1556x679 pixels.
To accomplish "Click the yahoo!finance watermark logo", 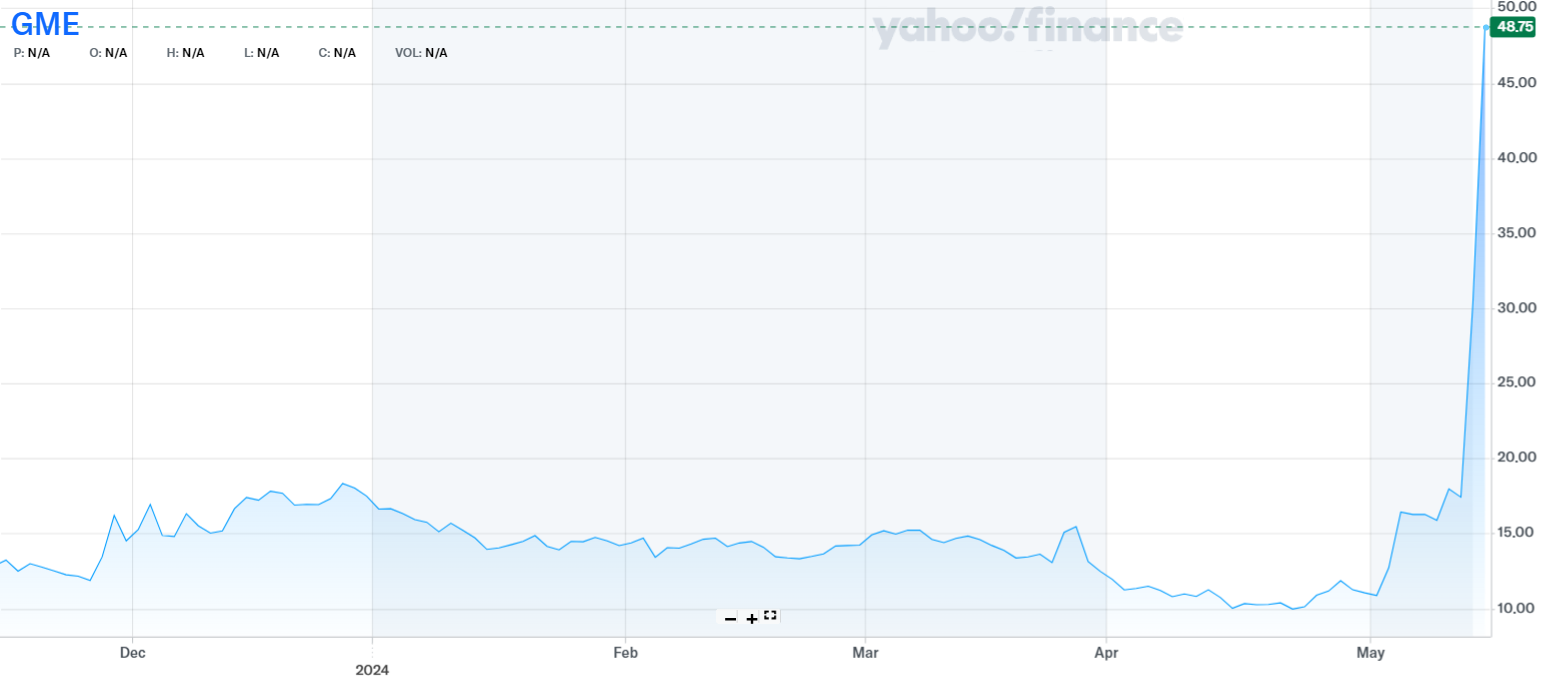I will tap(1029, 29).
